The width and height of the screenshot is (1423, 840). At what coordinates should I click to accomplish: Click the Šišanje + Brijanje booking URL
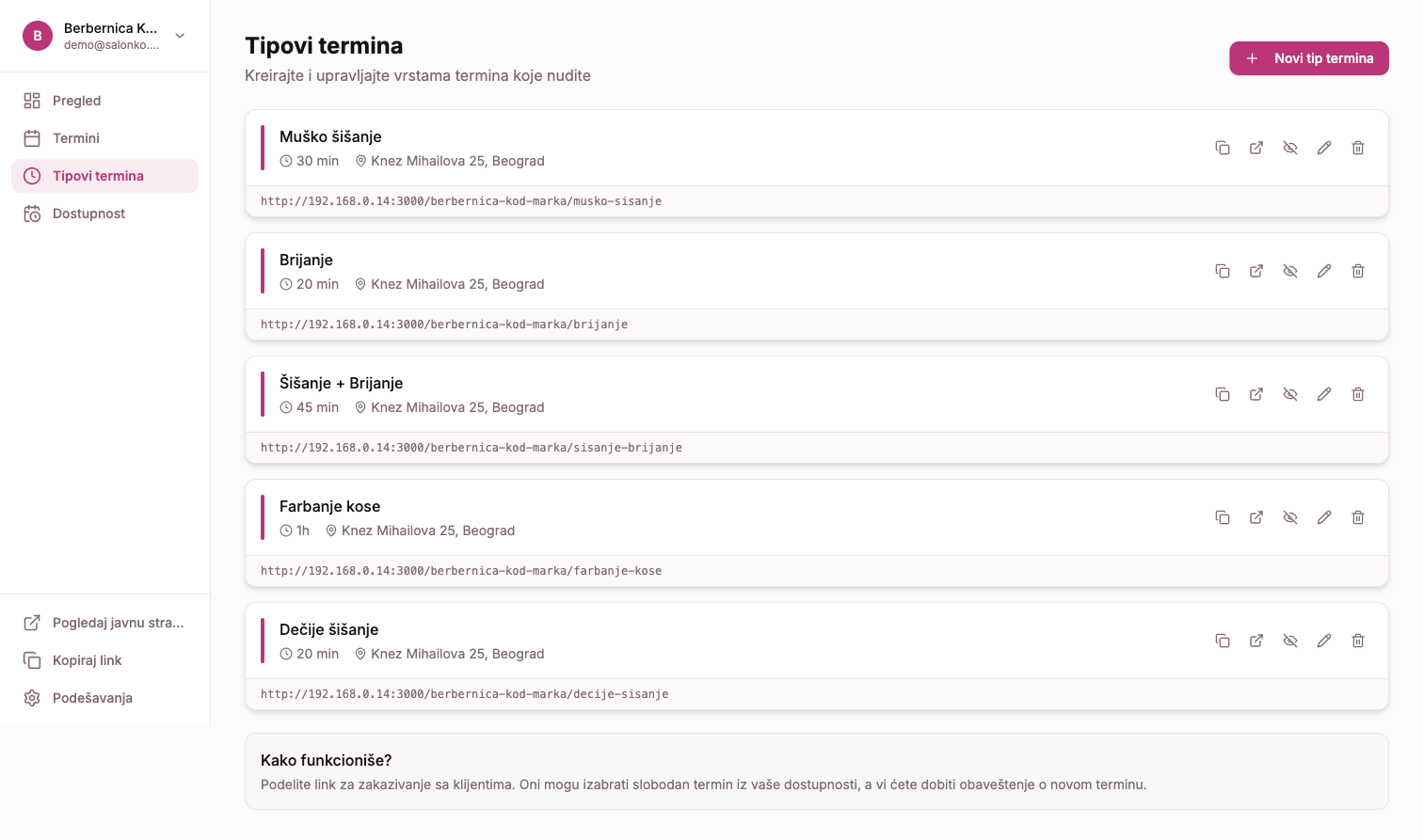[472, 448]
